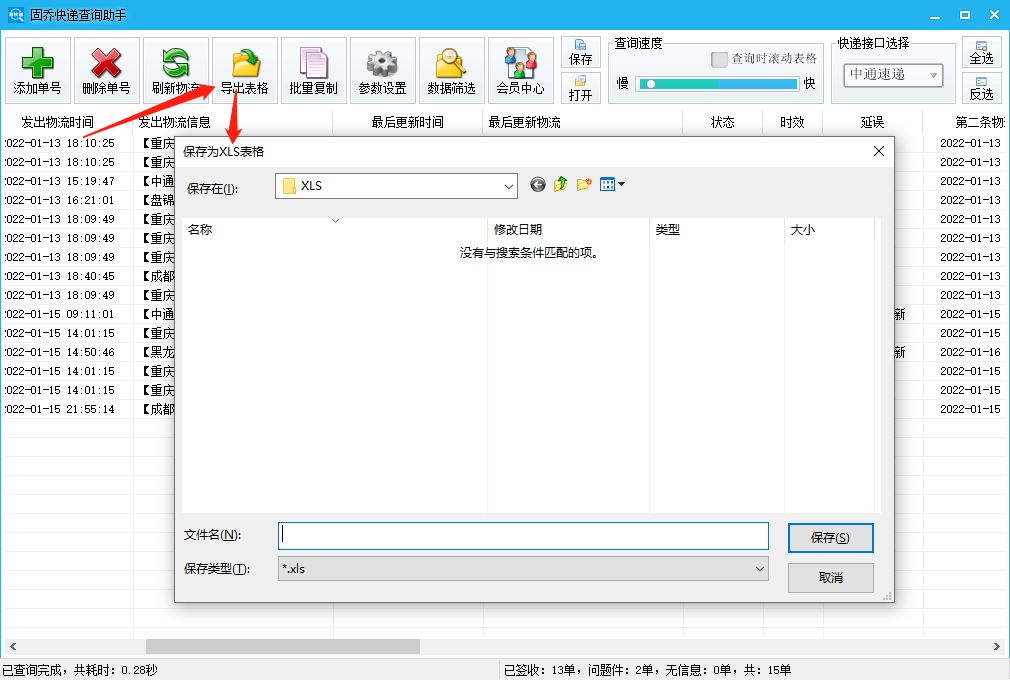Image resolution: width=1010 pixels, height=680 pixels.
Task: Minimize the 固乔快递查询助手 window
Action: coord(935,15)
